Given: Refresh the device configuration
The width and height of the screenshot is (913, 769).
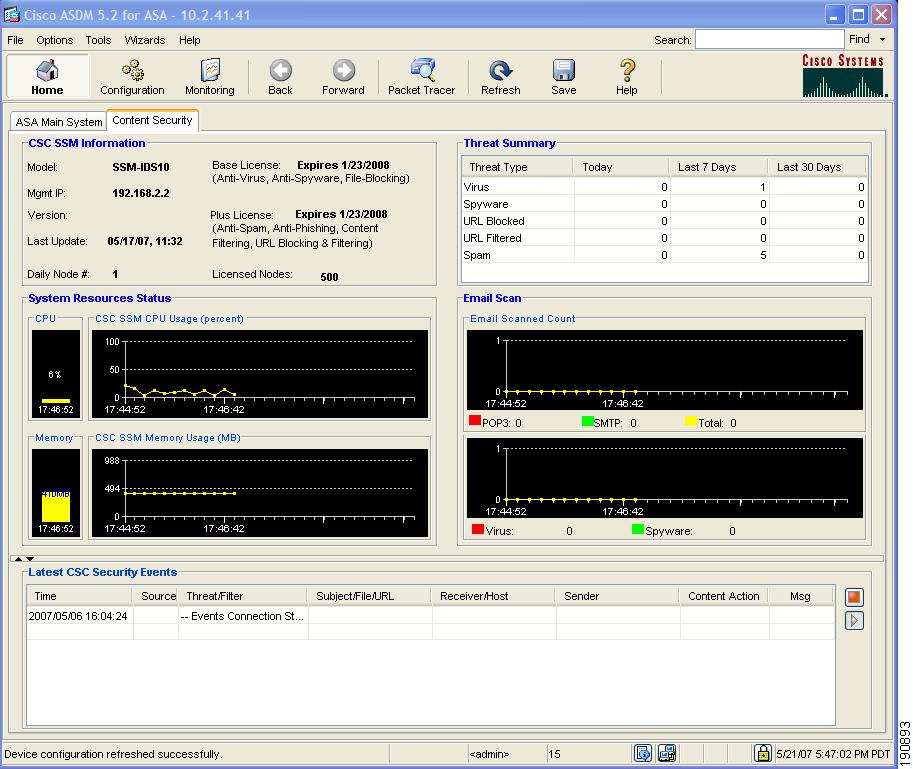Looking at the screenshot, I should 500,76.
